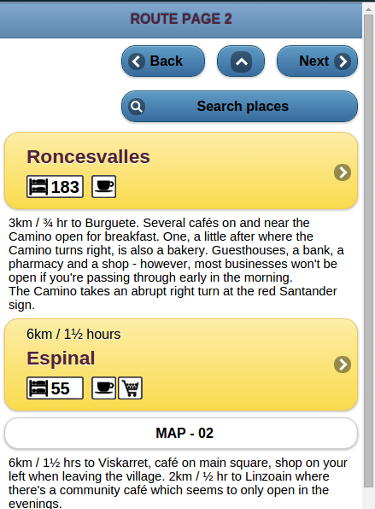Expand Roncesvalles using its chevron arrow
Image resolution: width=375 pixels, height=509 pixels.
342,172
